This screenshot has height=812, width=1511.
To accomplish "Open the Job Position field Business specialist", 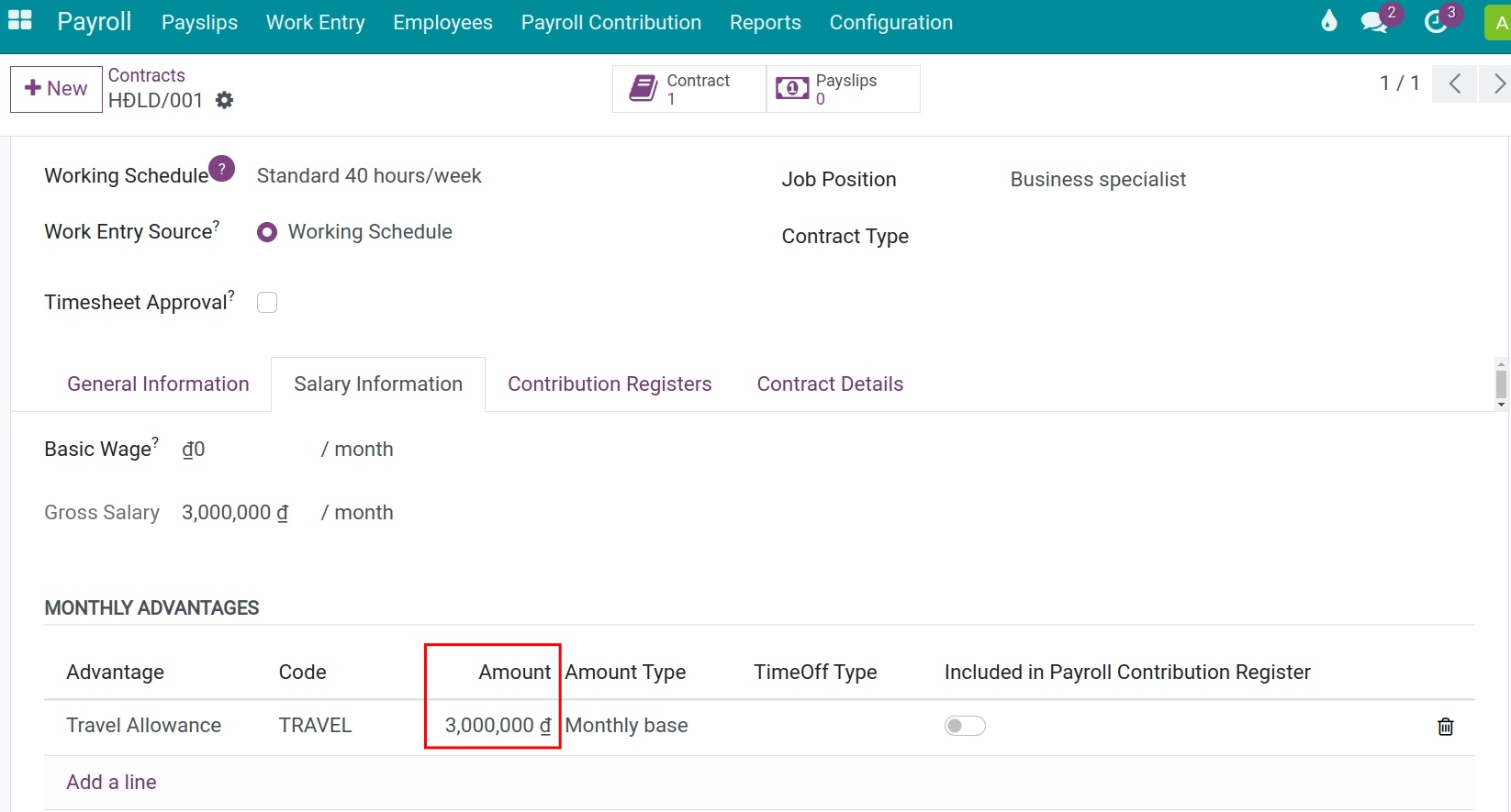I will click(1098, 179).
